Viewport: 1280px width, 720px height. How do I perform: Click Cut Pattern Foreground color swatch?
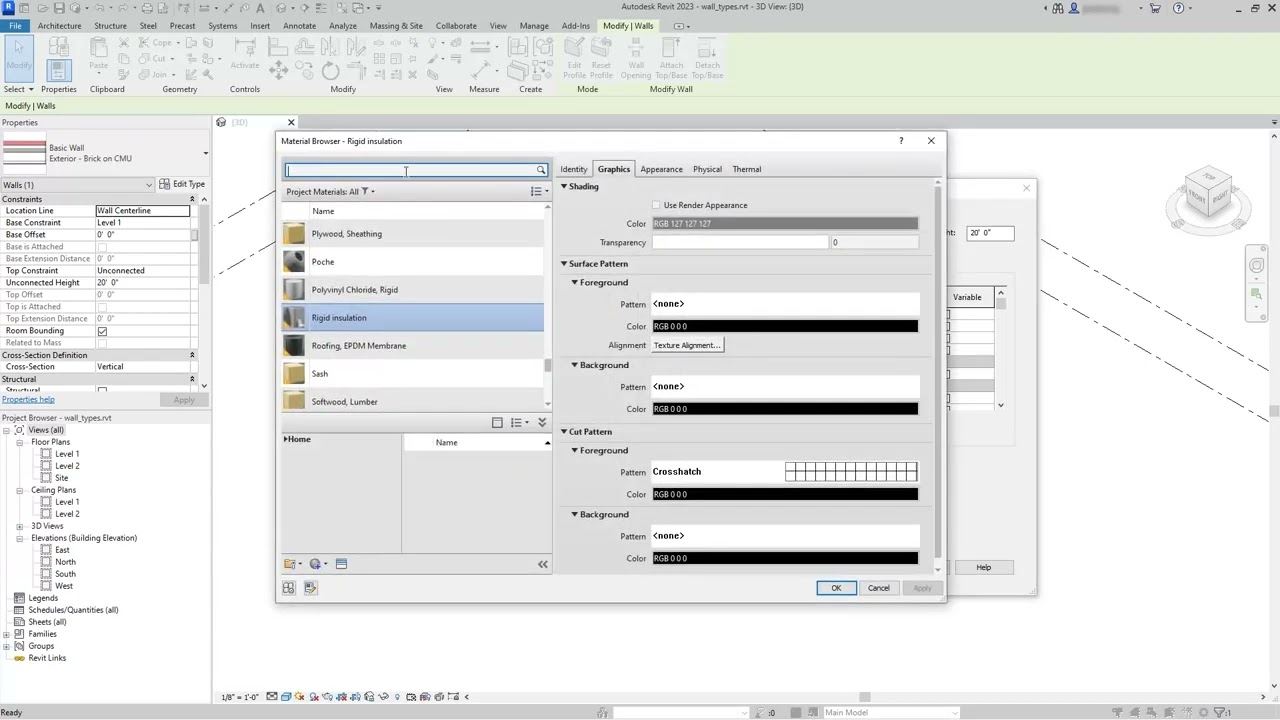(785, 495)
